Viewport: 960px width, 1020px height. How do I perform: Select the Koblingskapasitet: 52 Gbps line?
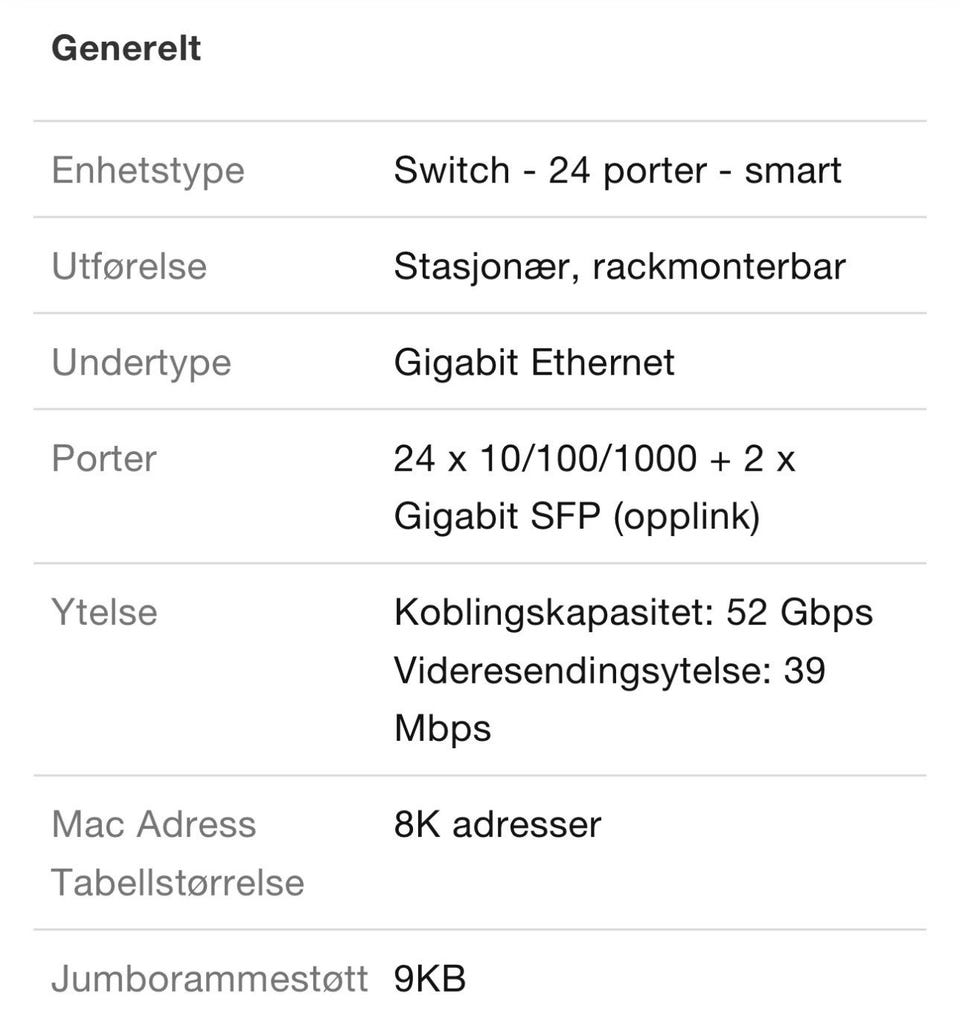633,613
